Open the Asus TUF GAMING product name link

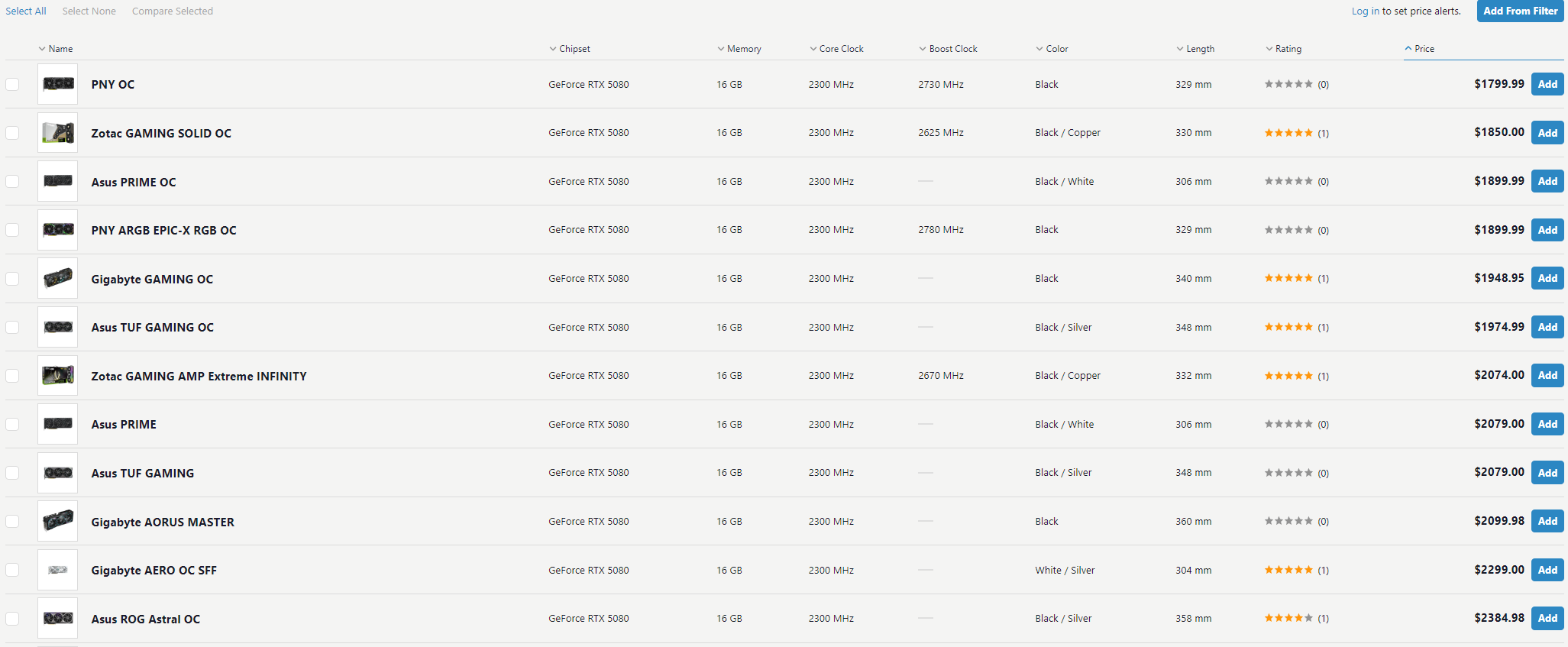[x=143, y=474]
